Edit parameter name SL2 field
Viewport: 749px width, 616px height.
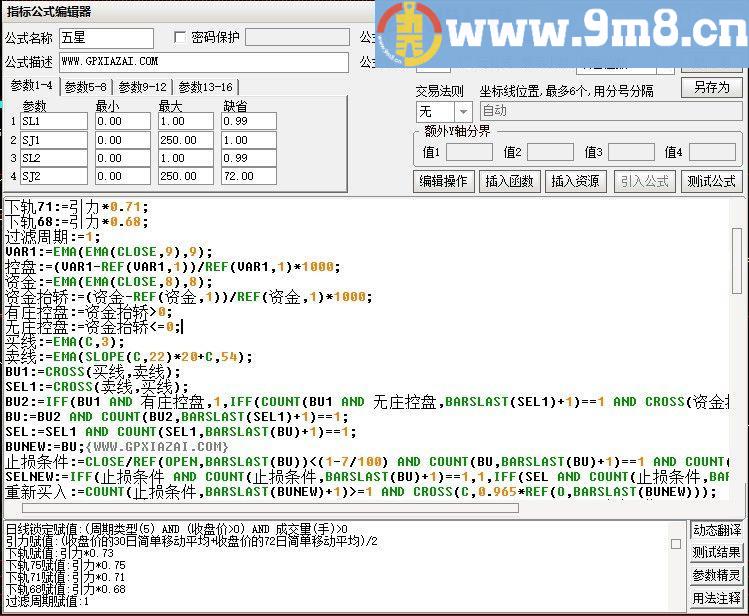54,158
